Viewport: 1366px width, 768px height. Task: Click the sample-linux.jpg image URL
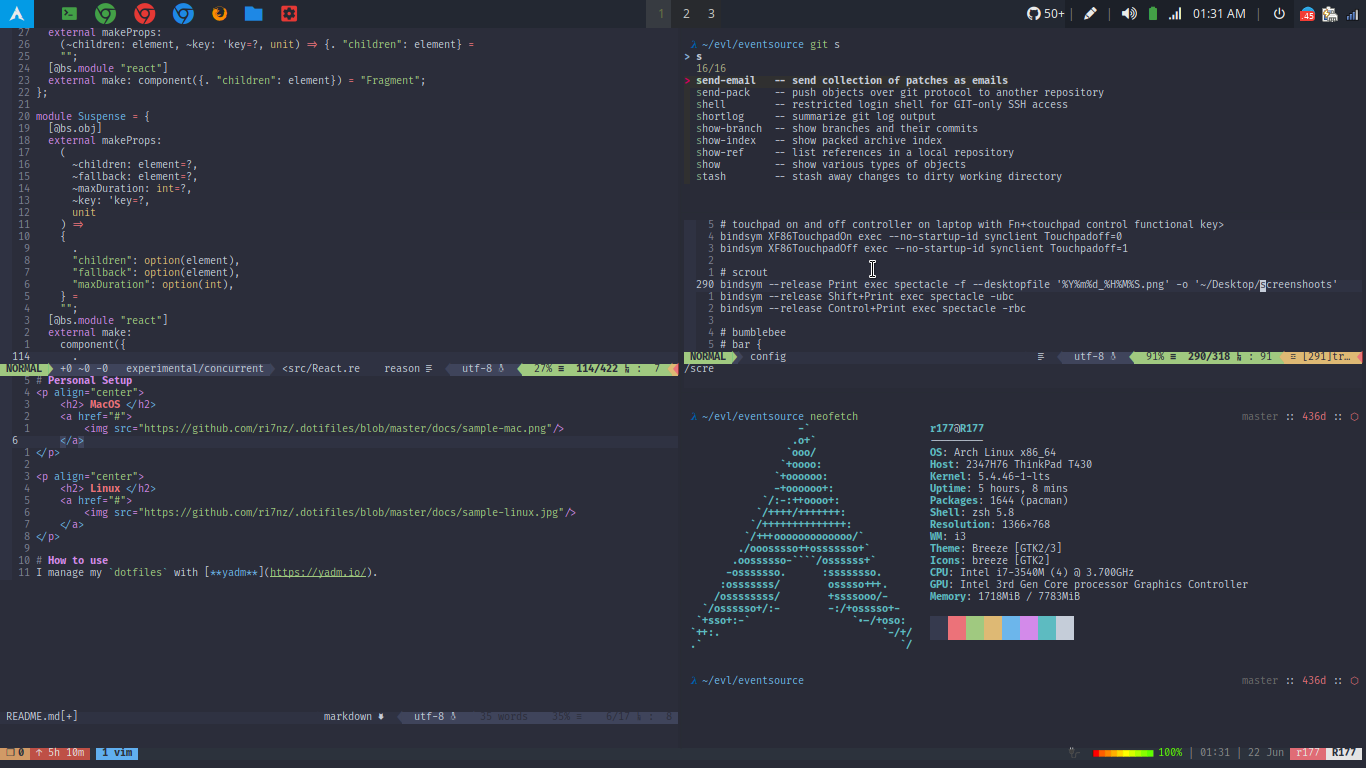353,512
